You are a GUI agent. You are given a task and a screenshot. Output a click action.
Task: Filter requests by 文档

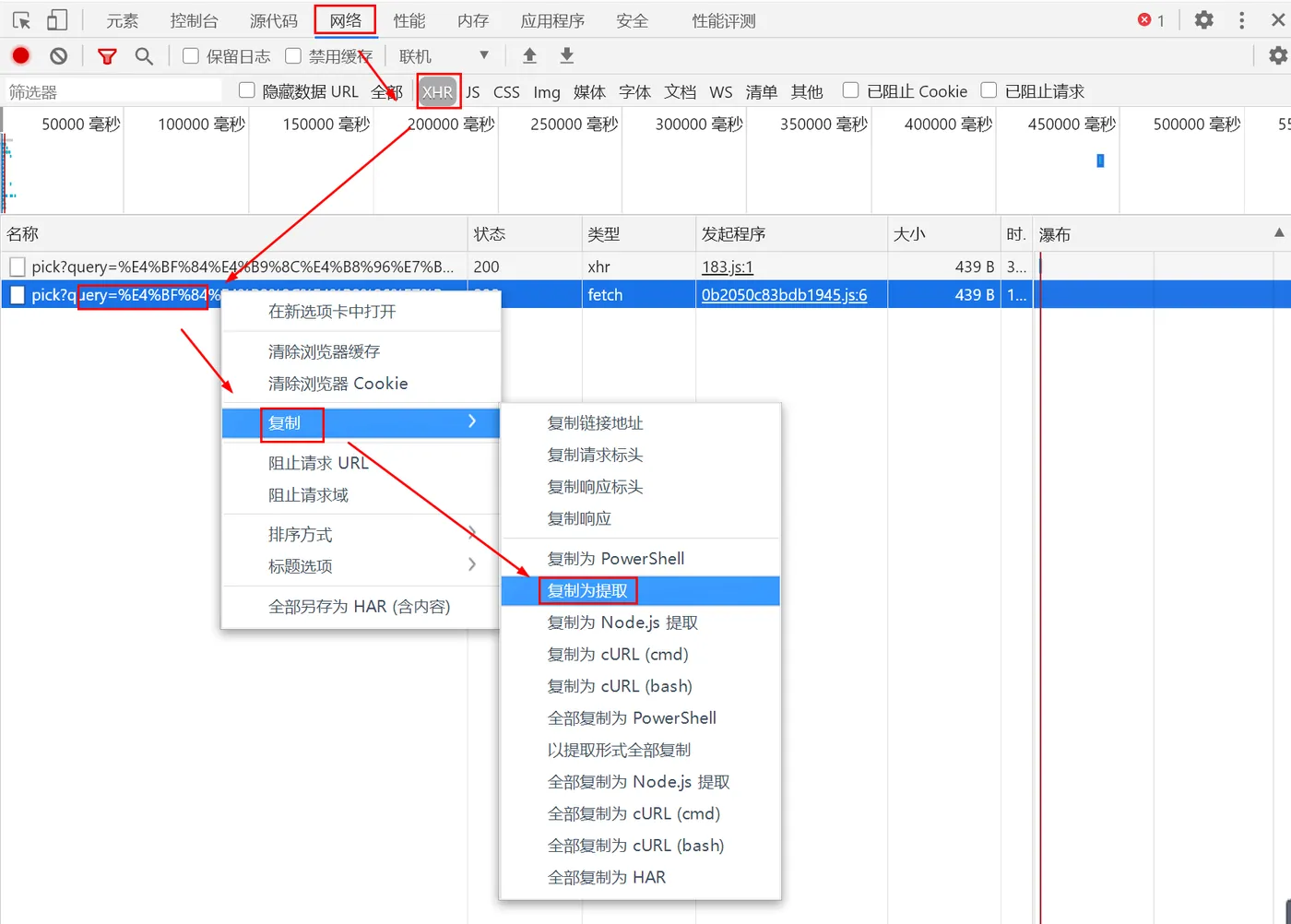[681, 91]
